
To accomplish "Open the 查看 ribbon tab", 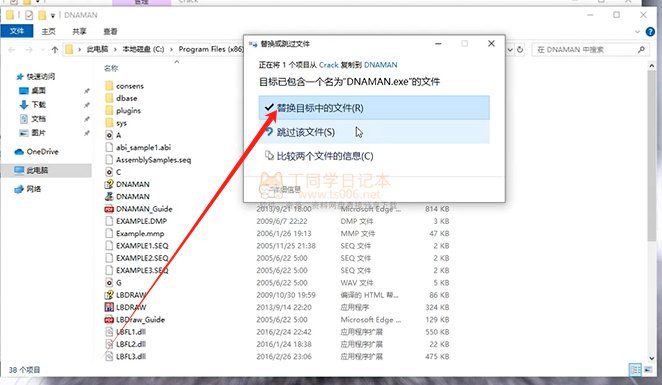I will pos(110,31).
